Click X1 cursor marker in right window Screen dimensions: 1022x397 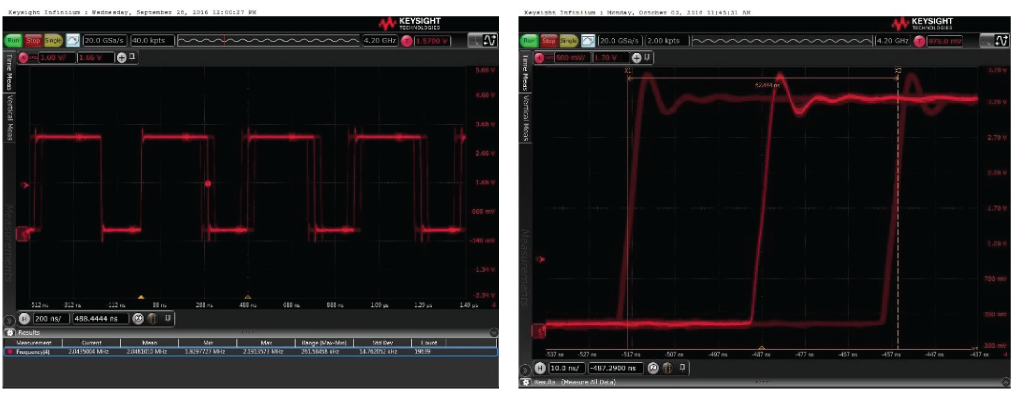pyautogui.click(x=627, y=70)
